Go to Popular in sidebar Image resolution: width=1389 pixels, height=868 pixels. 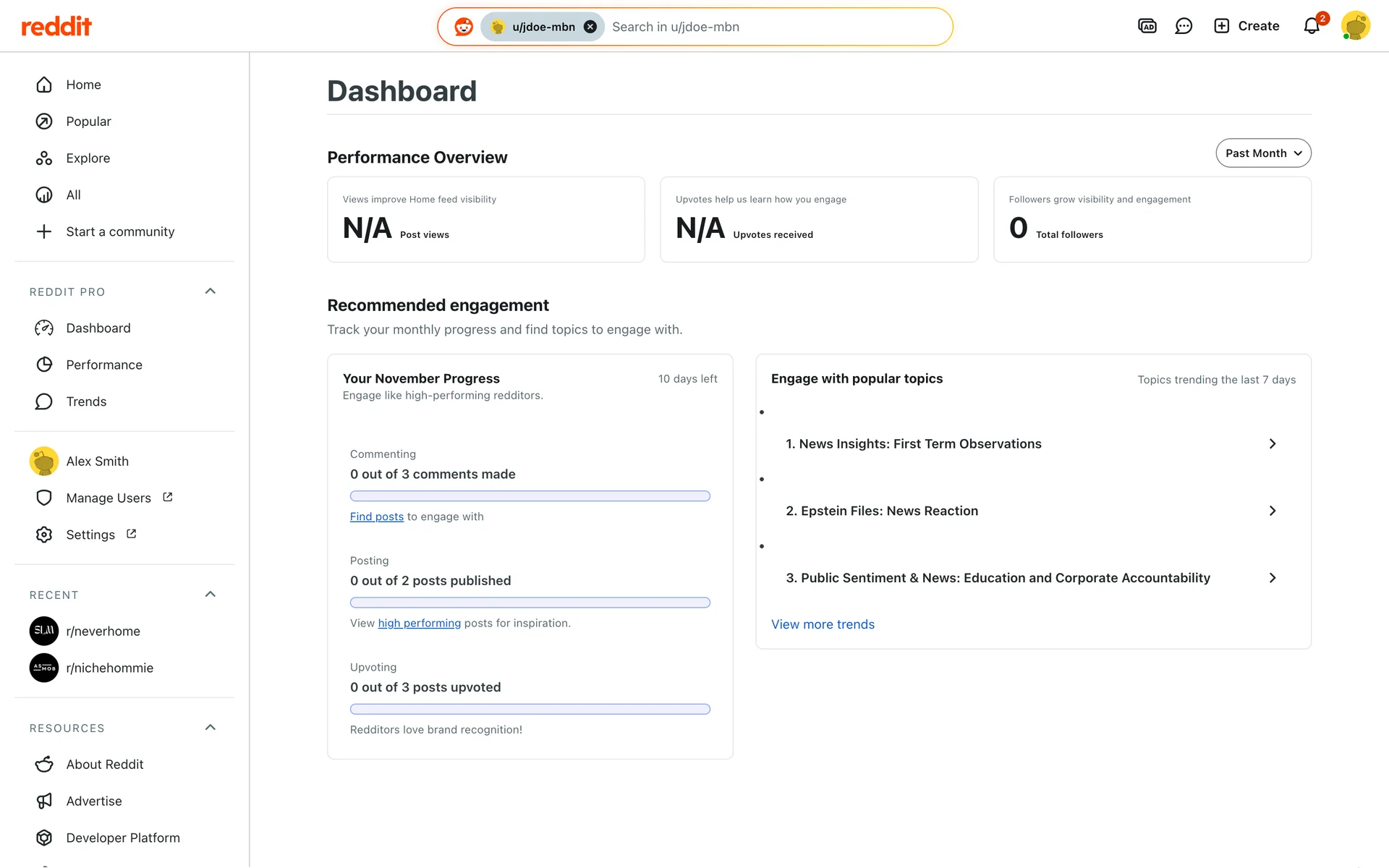[88, 122]
